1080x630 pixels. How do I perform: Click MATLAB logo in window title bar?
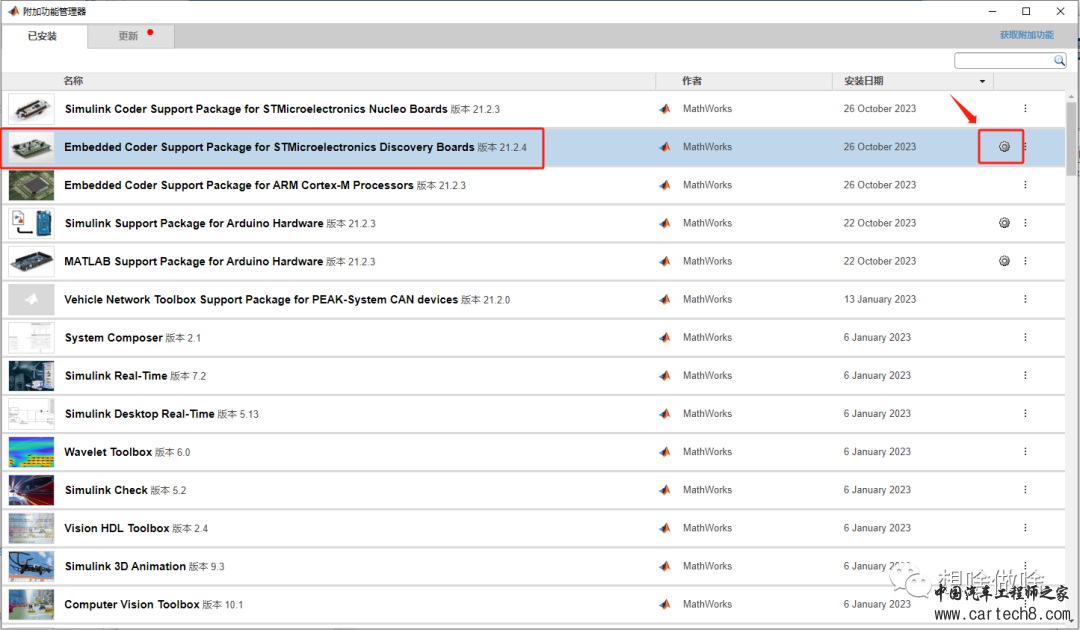point(13,11)
